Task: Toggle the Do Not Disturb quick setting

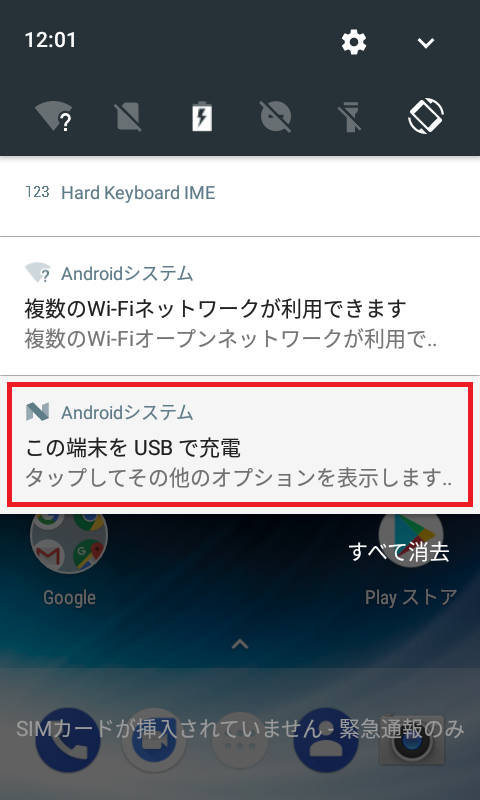Action: [276, 117]
